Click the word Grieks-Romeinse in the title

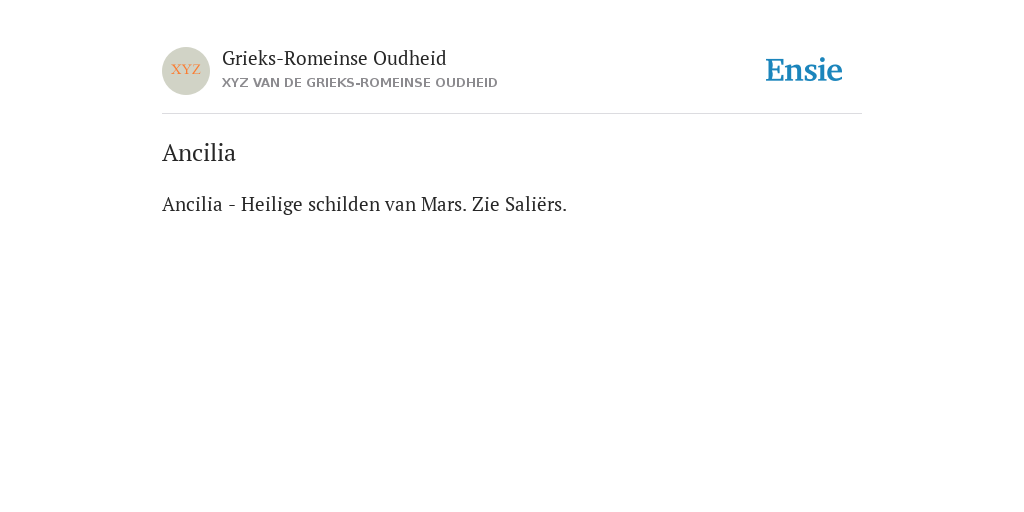[295, 59]
